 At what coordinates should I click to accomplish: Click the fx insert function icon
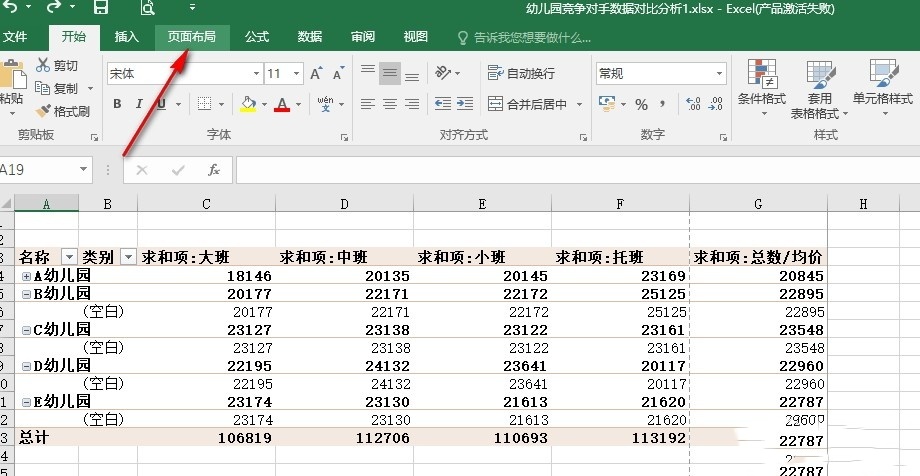click(214, 170)
